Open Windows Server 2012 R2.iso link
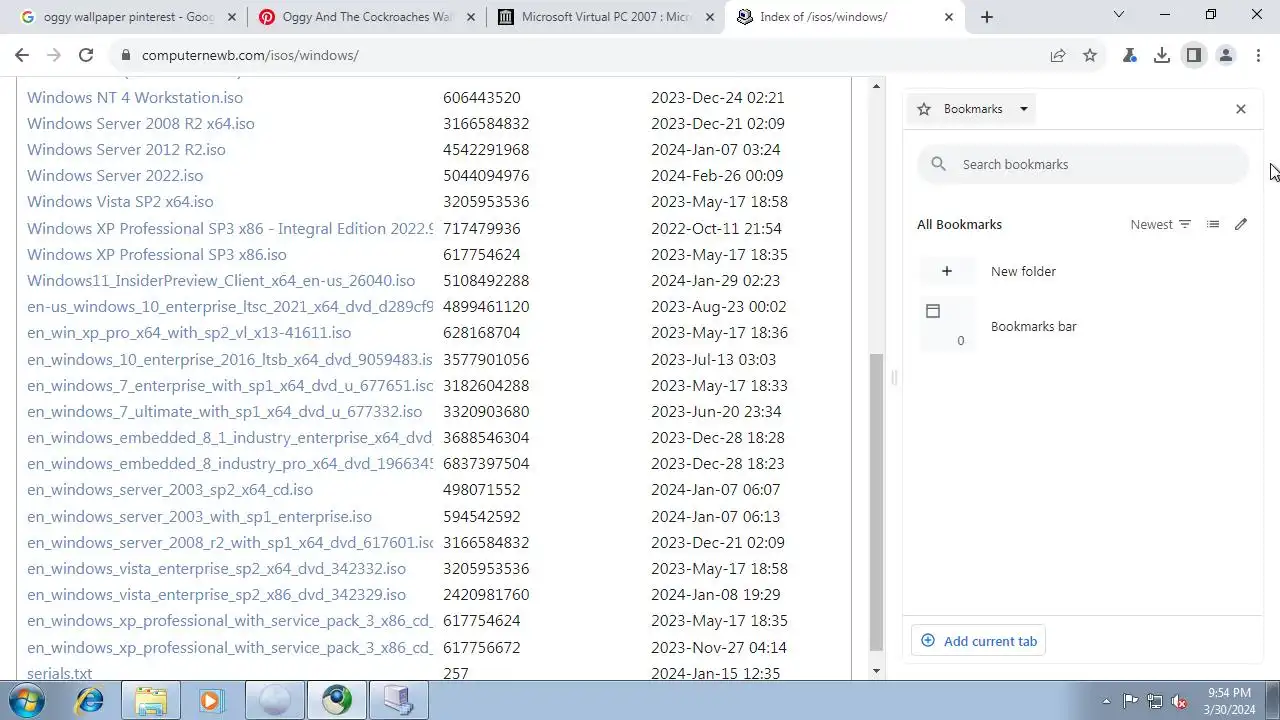The width and height of the screenshot is (1280, 720). click(x=126, y=149)
